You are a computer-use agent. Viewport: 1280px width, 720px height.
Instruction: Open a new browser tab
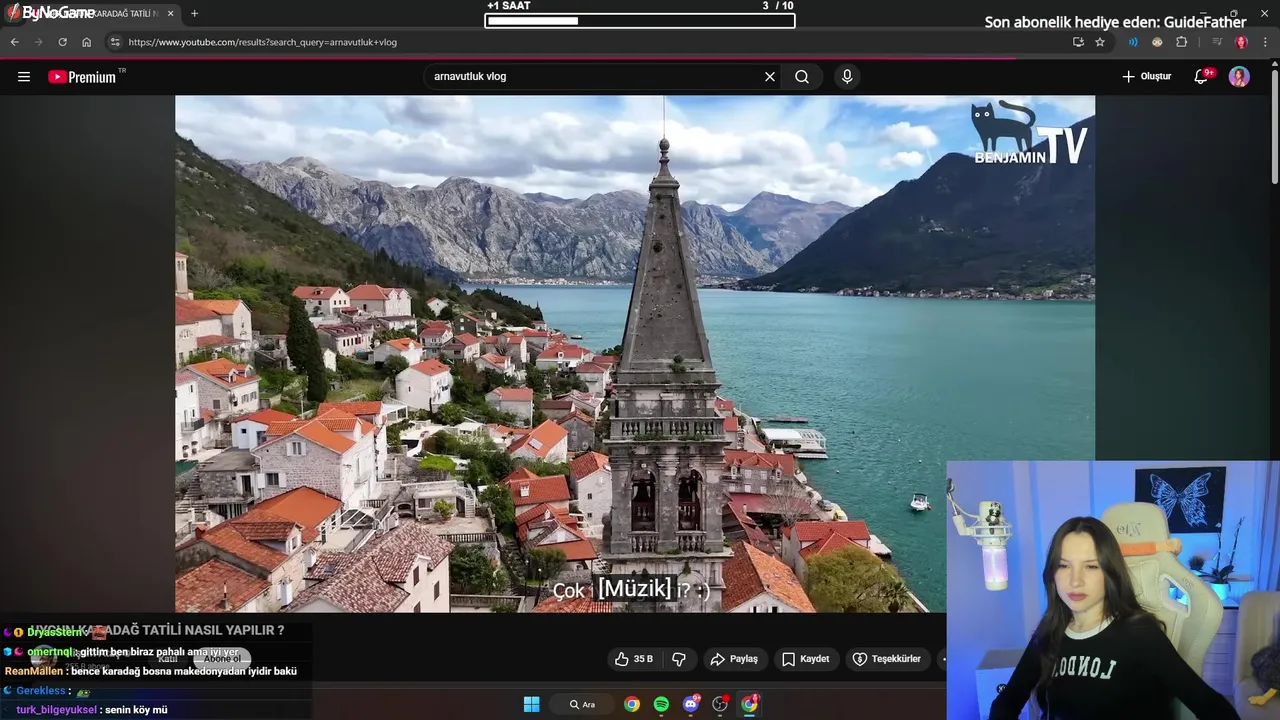pyautogui.click(x=194, y=14)
